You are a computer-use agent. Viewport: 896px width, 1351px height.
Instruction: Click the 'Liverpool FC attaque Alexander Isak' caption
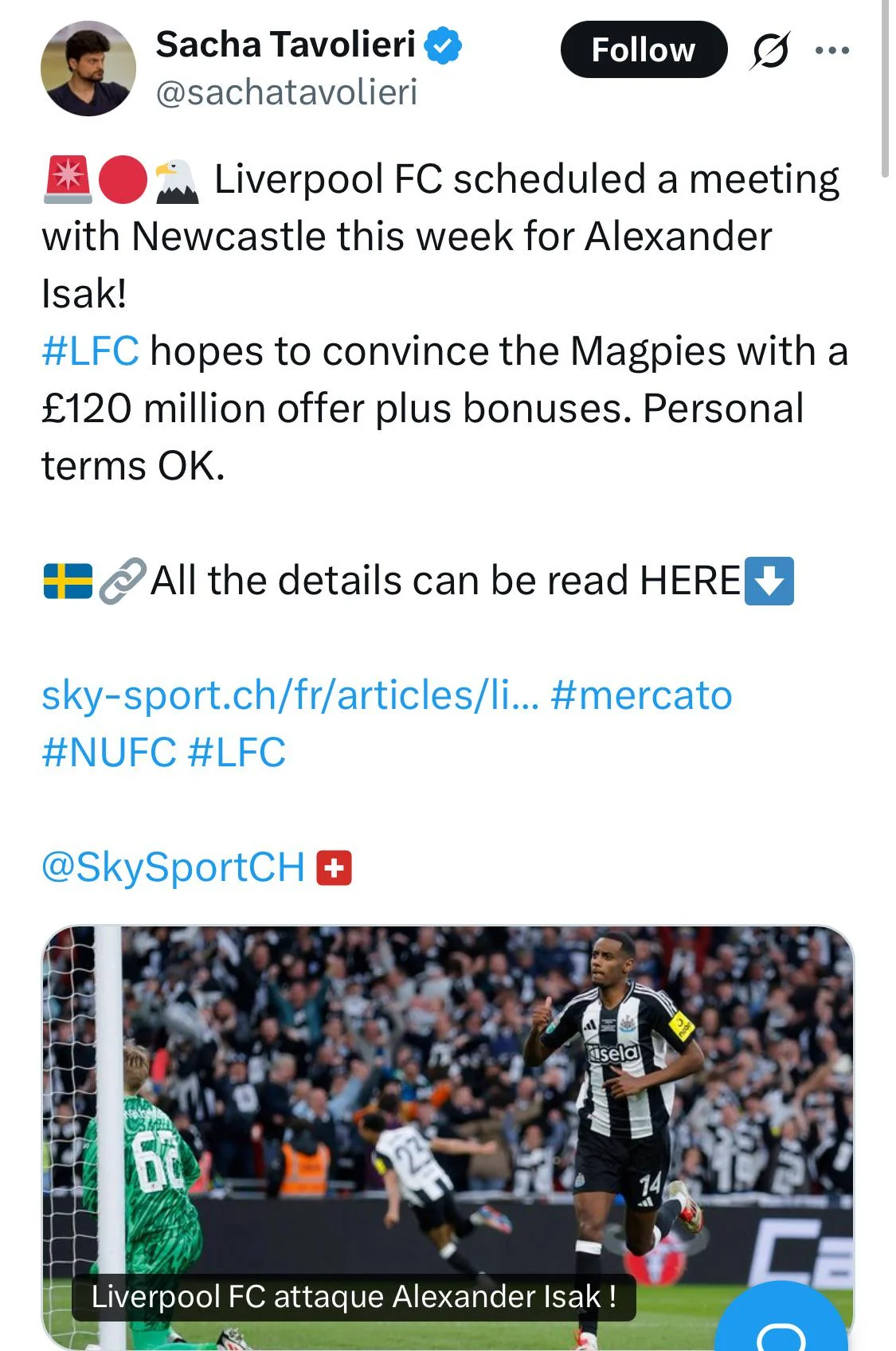(x=354, y=1297)
